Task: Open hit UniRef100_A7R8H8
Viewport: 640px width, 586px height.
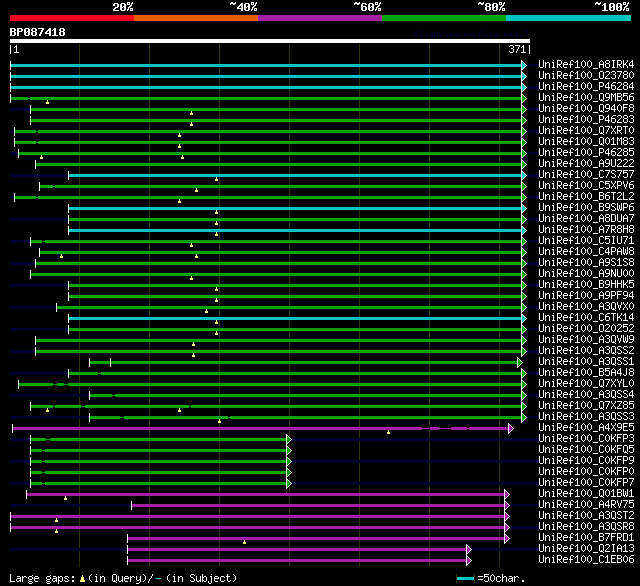Action: click(x=586, y=230)
